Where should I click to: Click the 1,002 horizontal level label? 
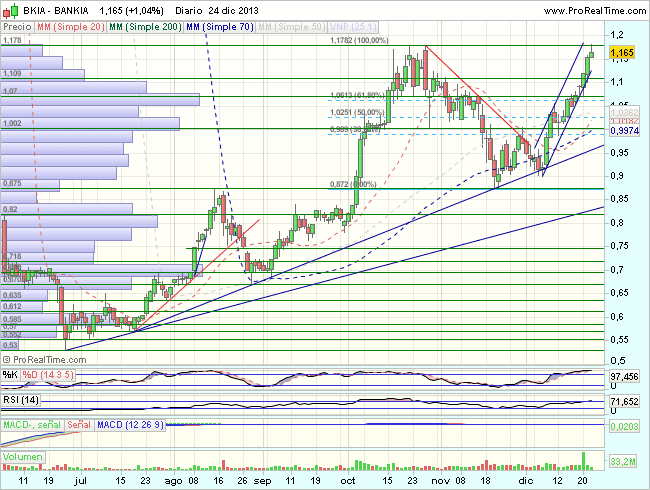tap(12, 123)
